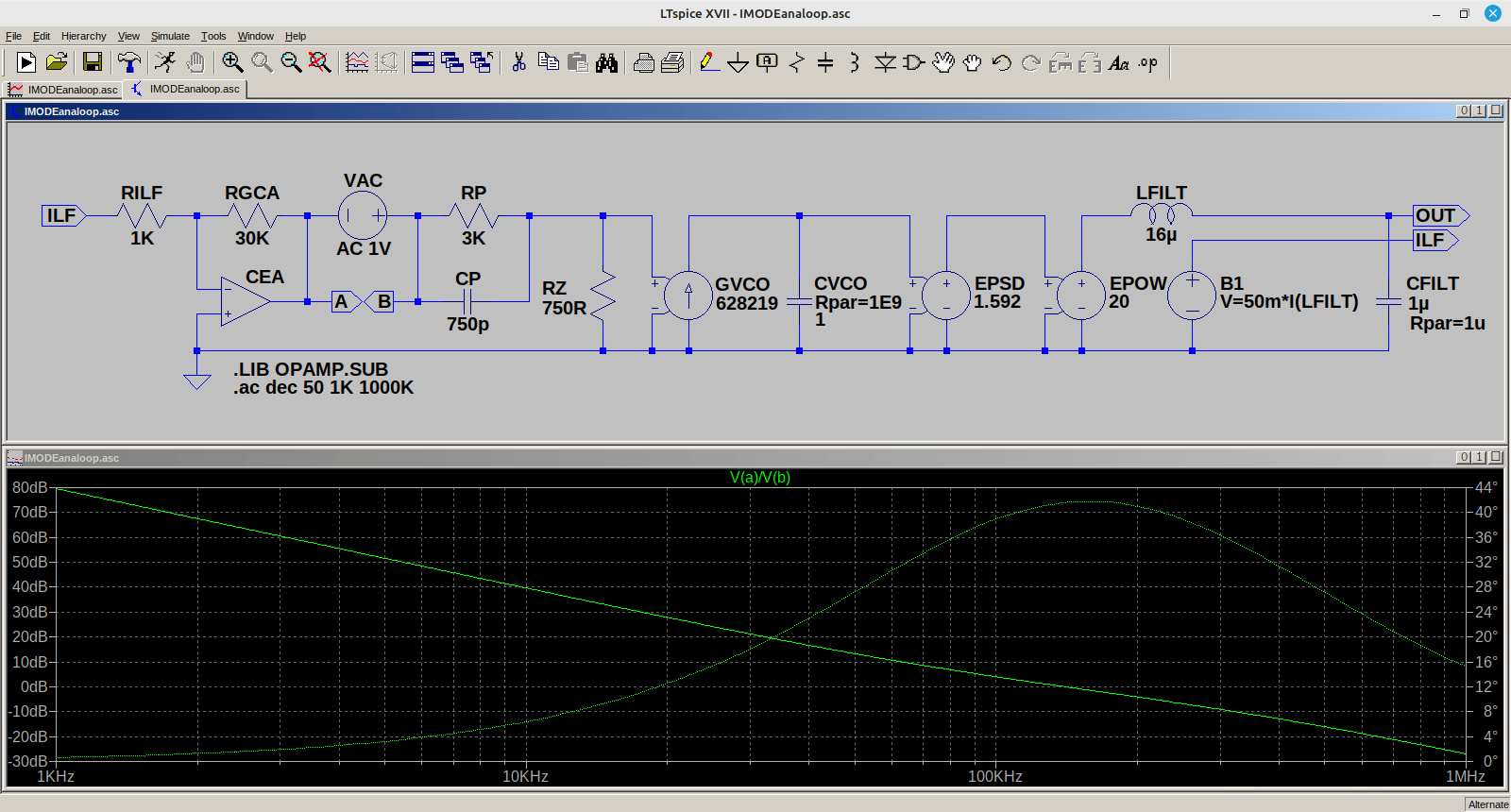Place a Resistor from toolbar
Viewport: 1511px width, 812px height.
797,62
